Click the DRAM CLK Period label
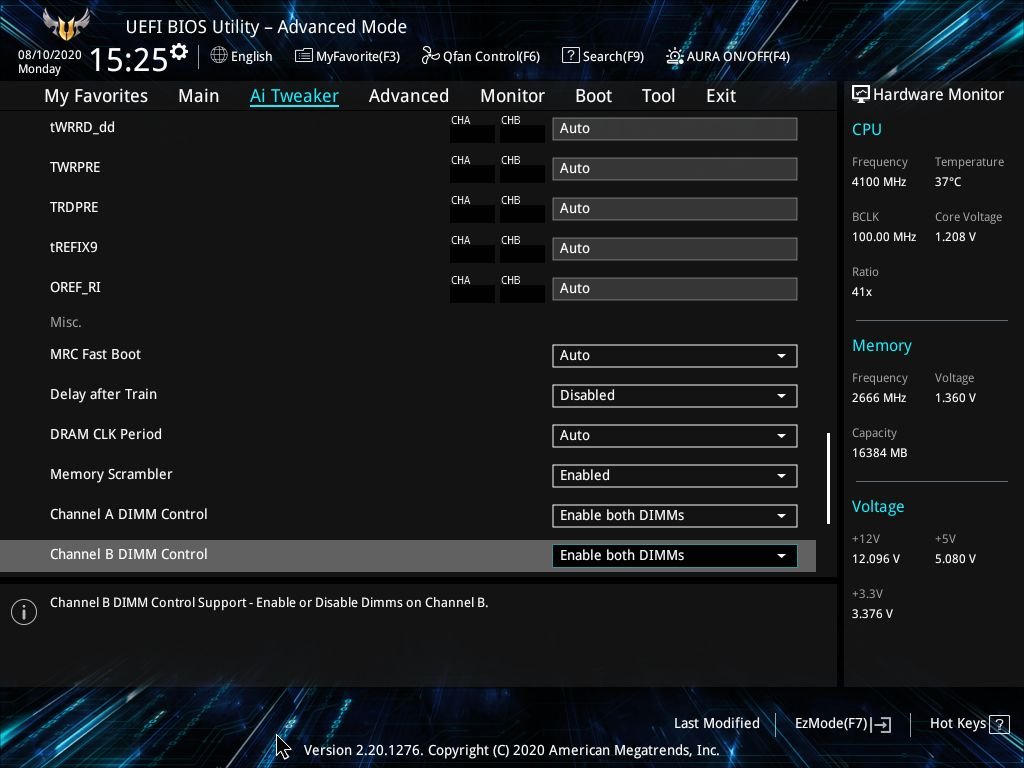 pos(106,434)
